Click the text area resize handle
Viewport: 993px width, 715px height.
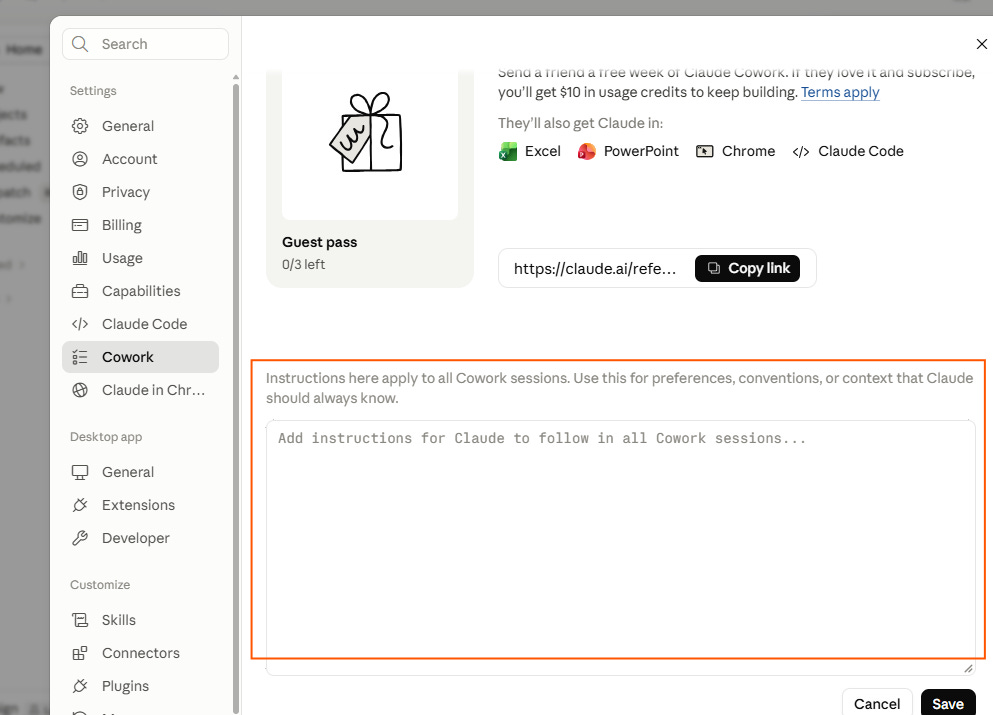[x=968, y=668]
